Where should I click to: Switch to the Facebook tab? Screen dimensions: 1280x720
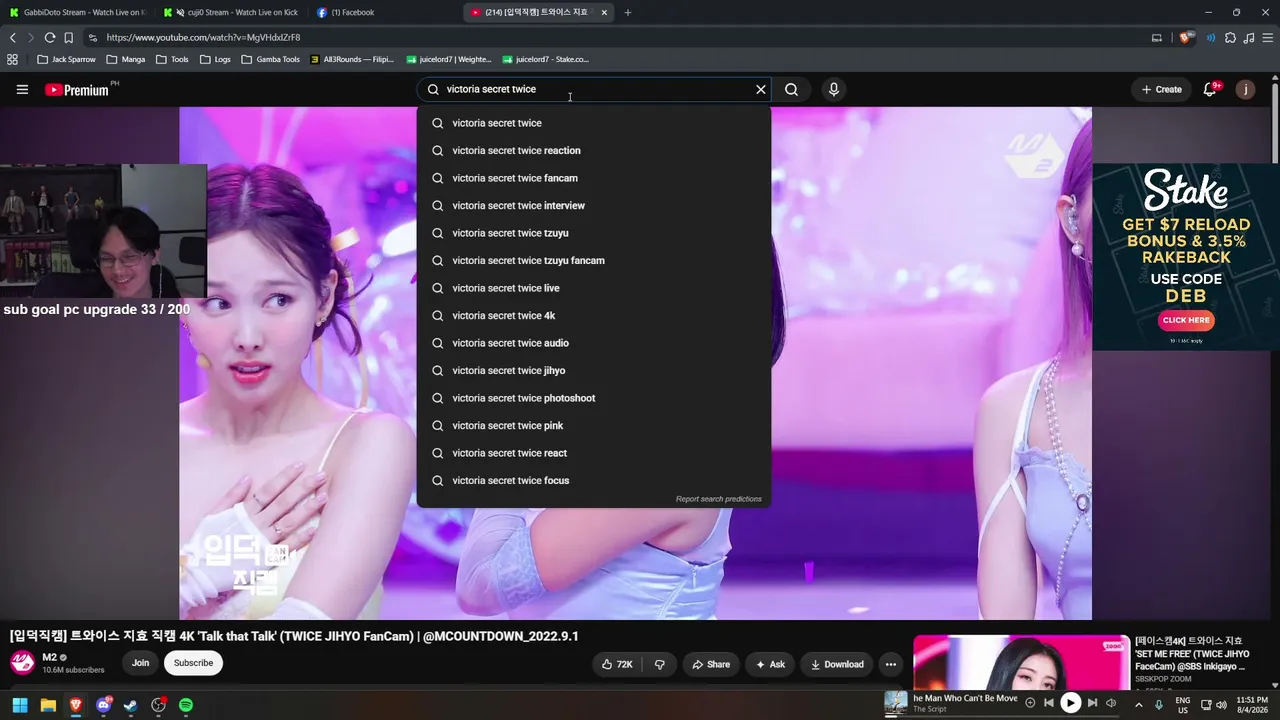click(x=385, y=12)
